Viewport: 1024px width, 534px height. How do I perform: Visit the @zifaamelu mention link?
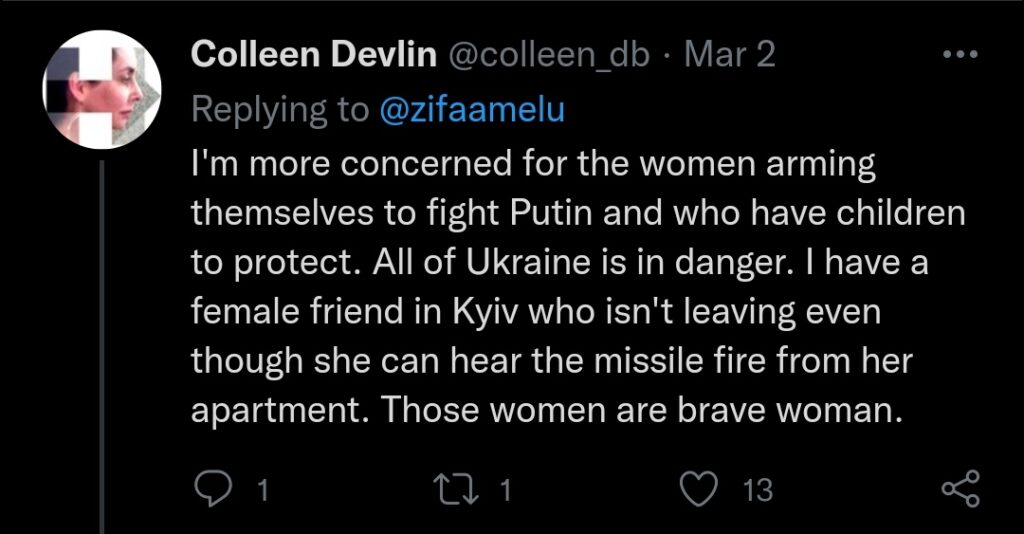(x=473, y=110)
